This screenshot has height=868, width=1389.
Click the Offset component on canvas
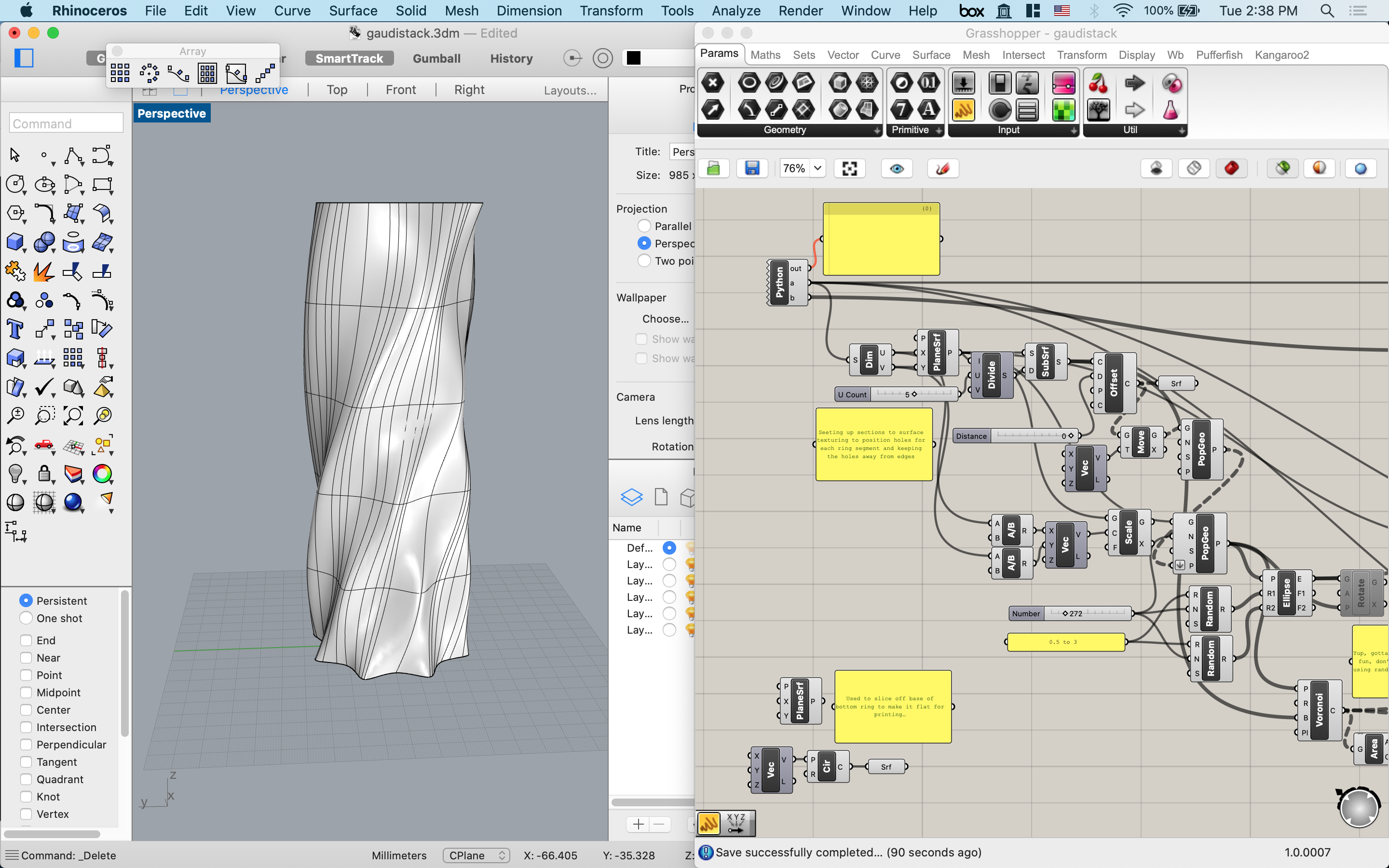(1114, 383)
